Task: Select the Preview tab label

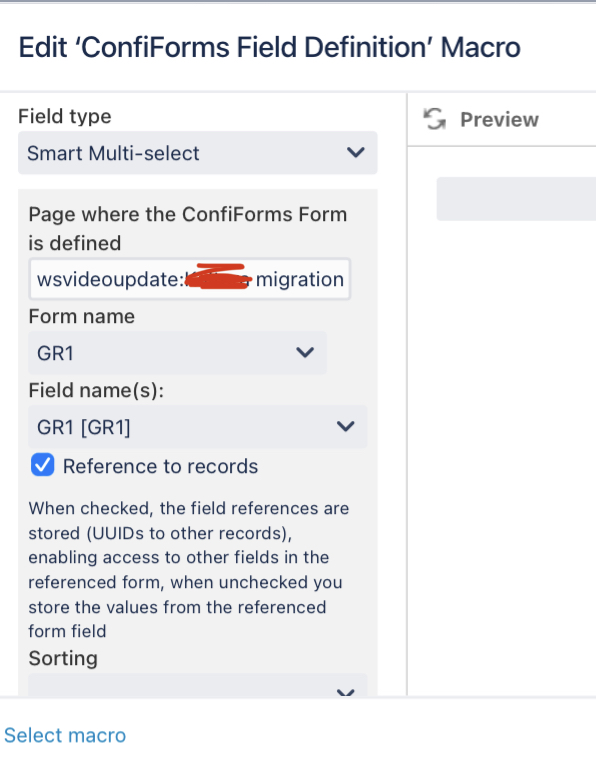Action: (499, 120)
